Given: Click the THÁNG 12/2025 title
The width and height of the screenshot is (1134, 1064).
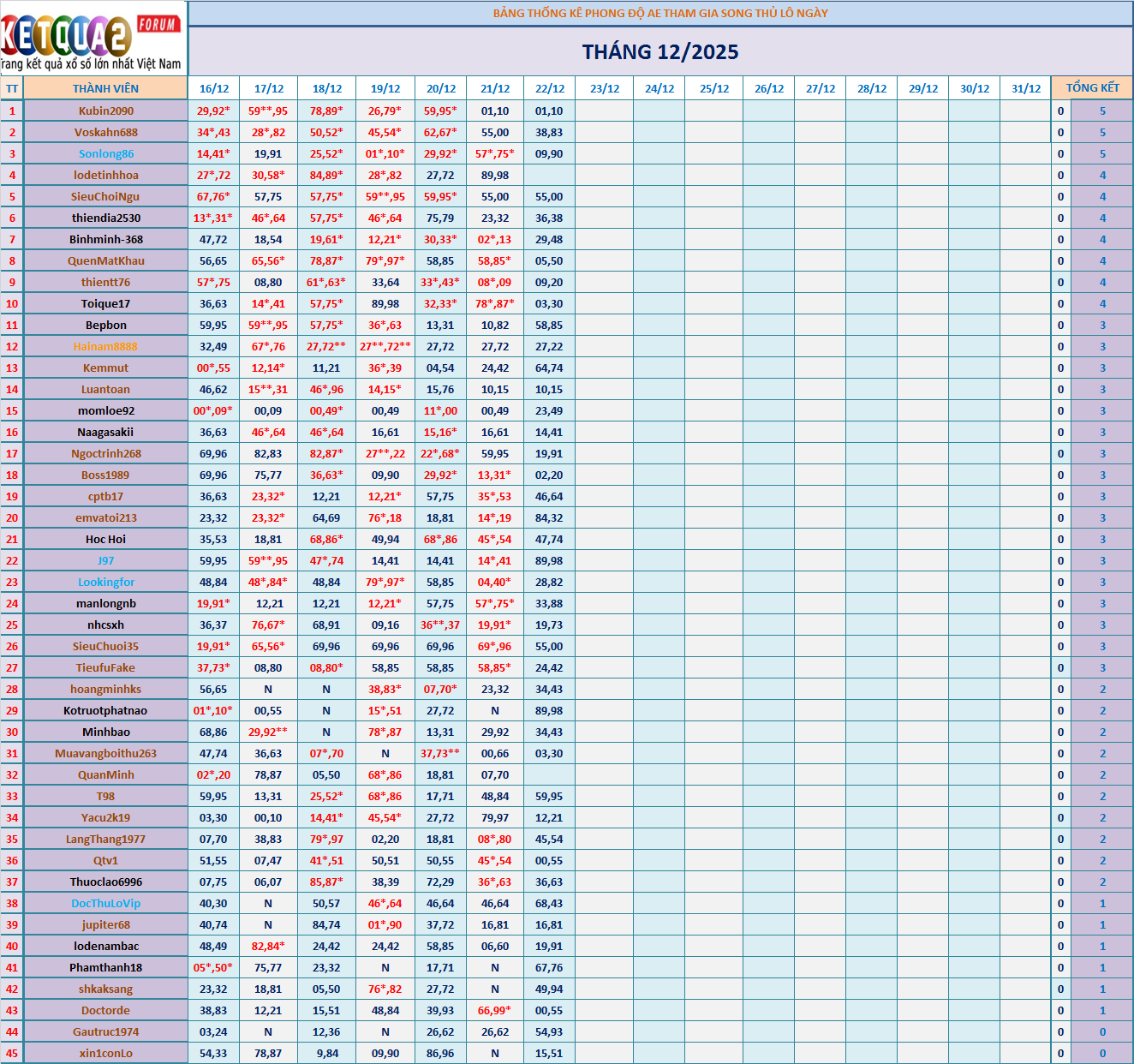Looking at the screenshot, I should coord(660,52).
